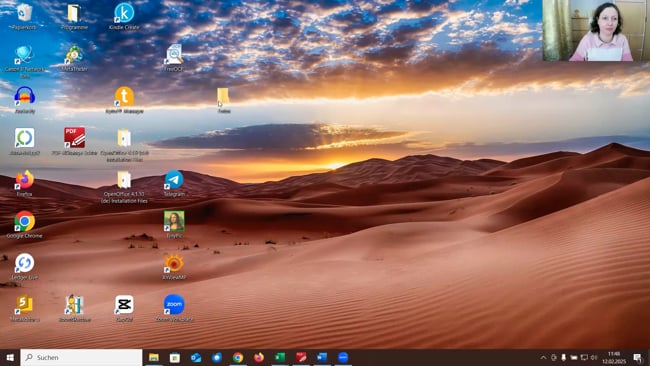Screen dimensions: 650x366
Task: Show hidden system tray icons
Action: 543,357
